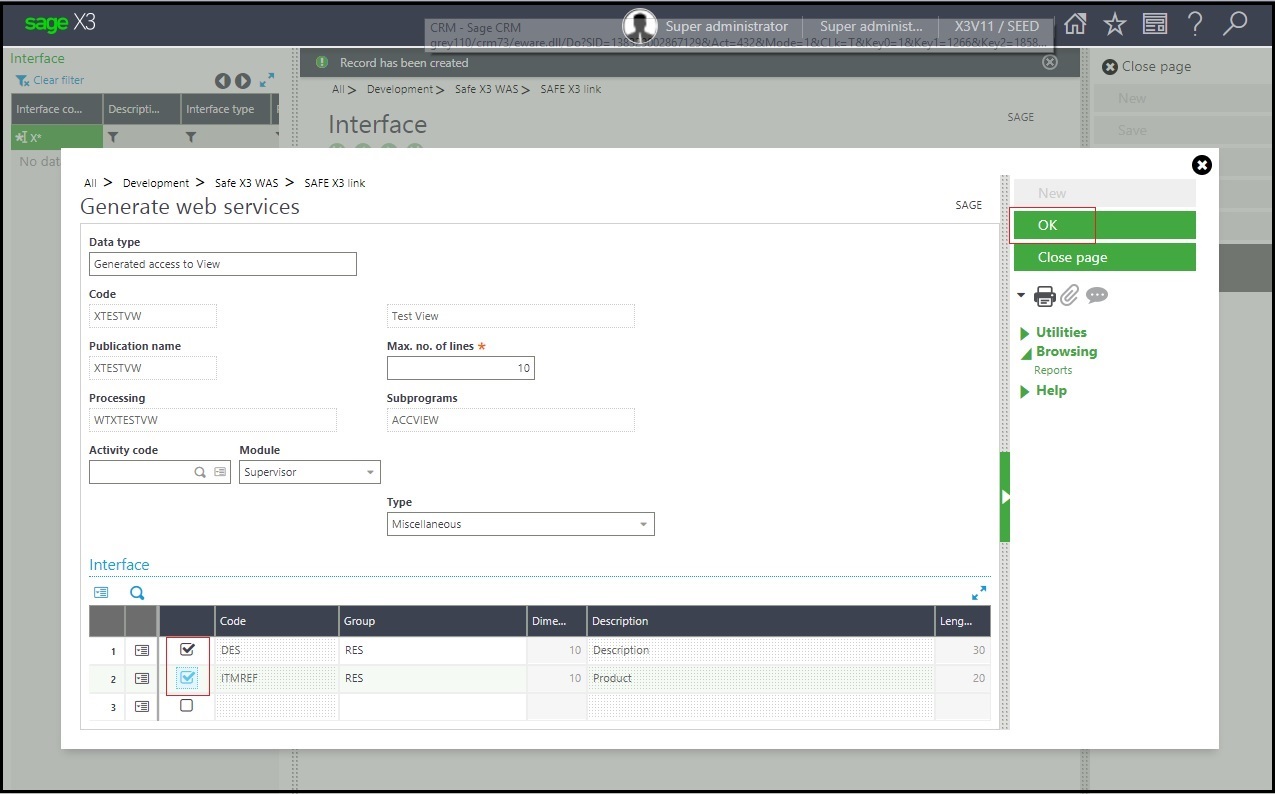Click Close page in the background window
The height and width of the screenshot is (794, 1275).
pos(1147,66)
